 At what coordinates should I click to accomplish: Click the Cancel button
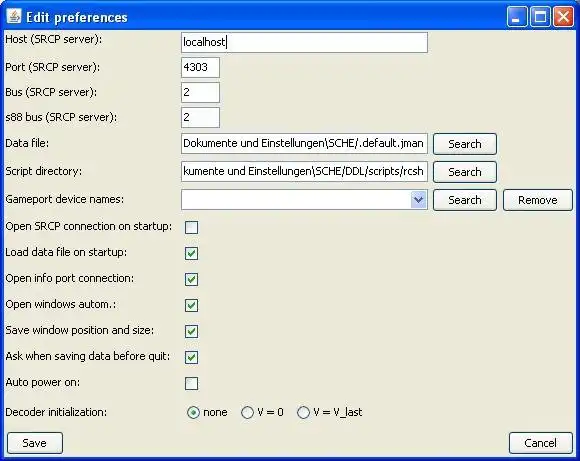540,443
